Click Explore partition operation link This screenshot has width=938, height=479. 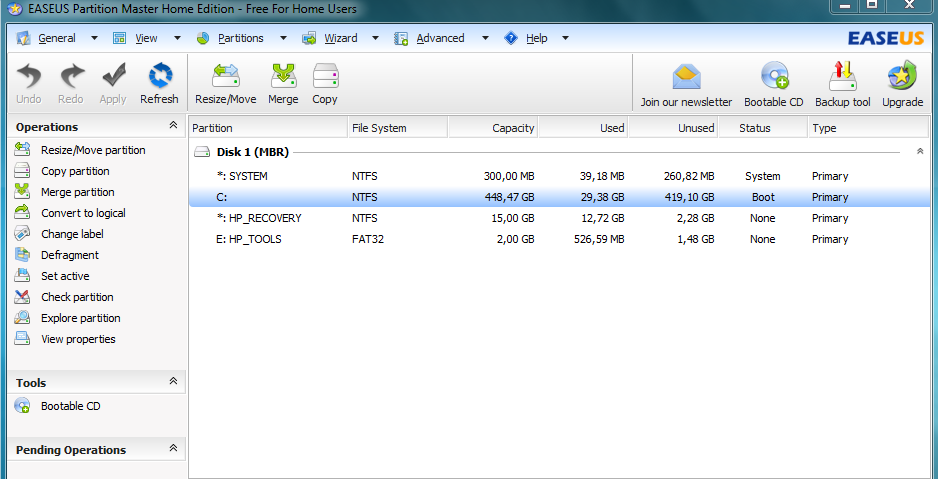[81, 318]
